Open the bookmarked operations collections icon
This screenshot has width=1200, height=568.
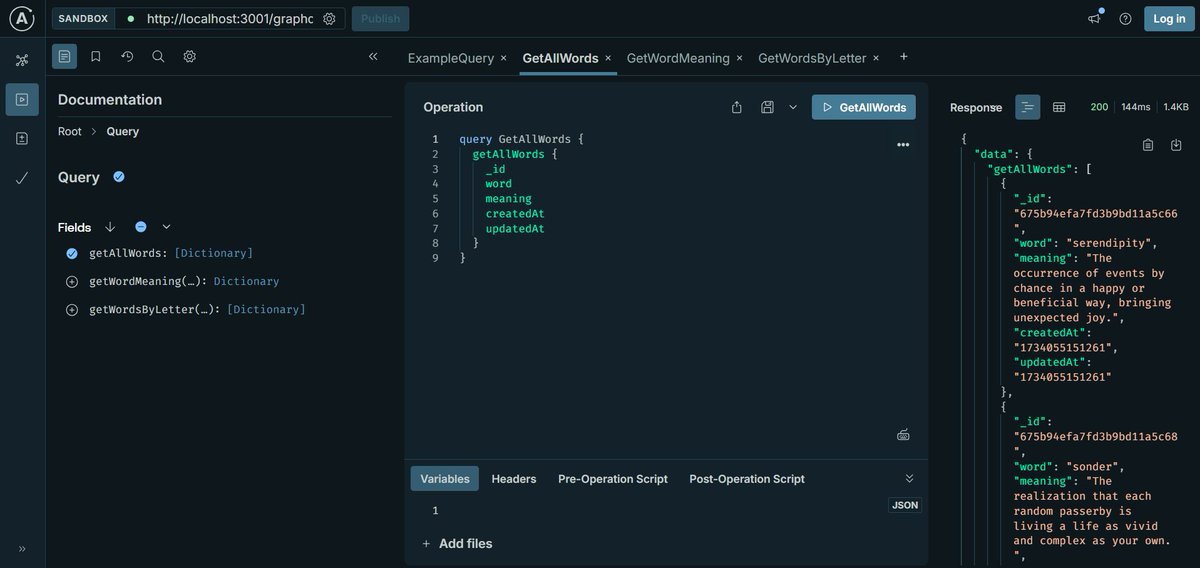click(96, 56)
